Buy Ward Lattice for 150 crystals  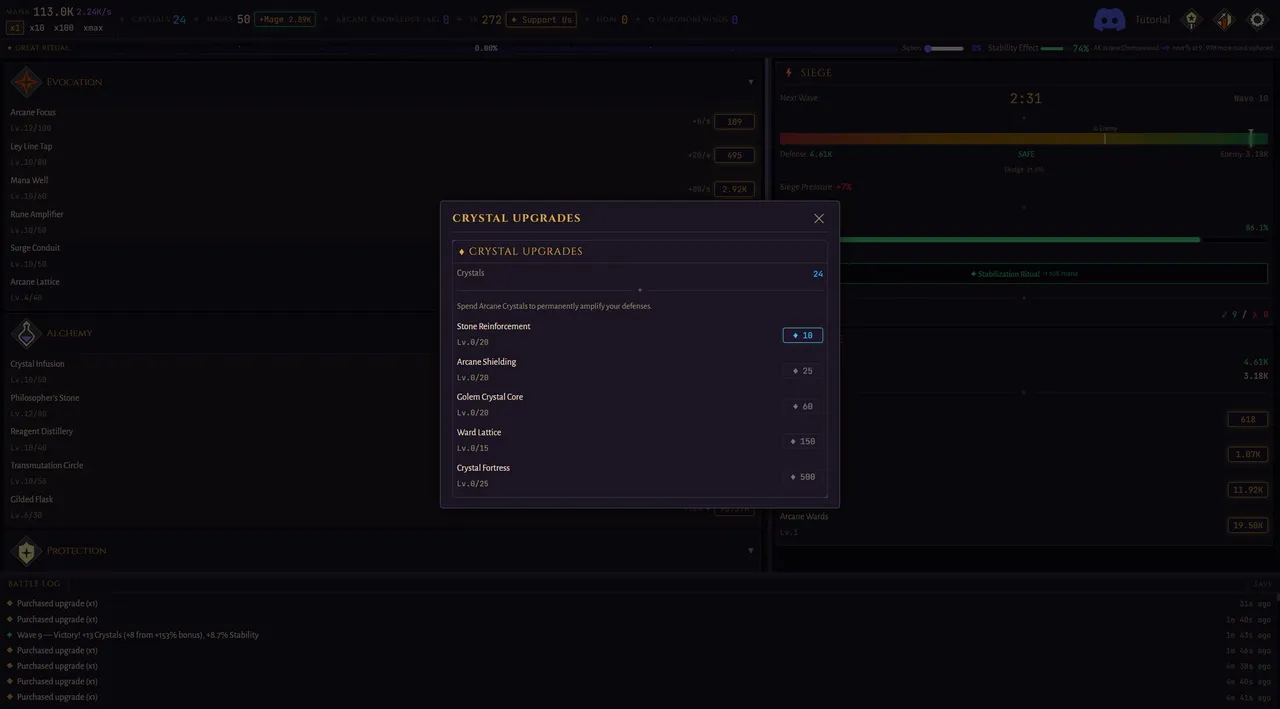click(x=803, y=441)
